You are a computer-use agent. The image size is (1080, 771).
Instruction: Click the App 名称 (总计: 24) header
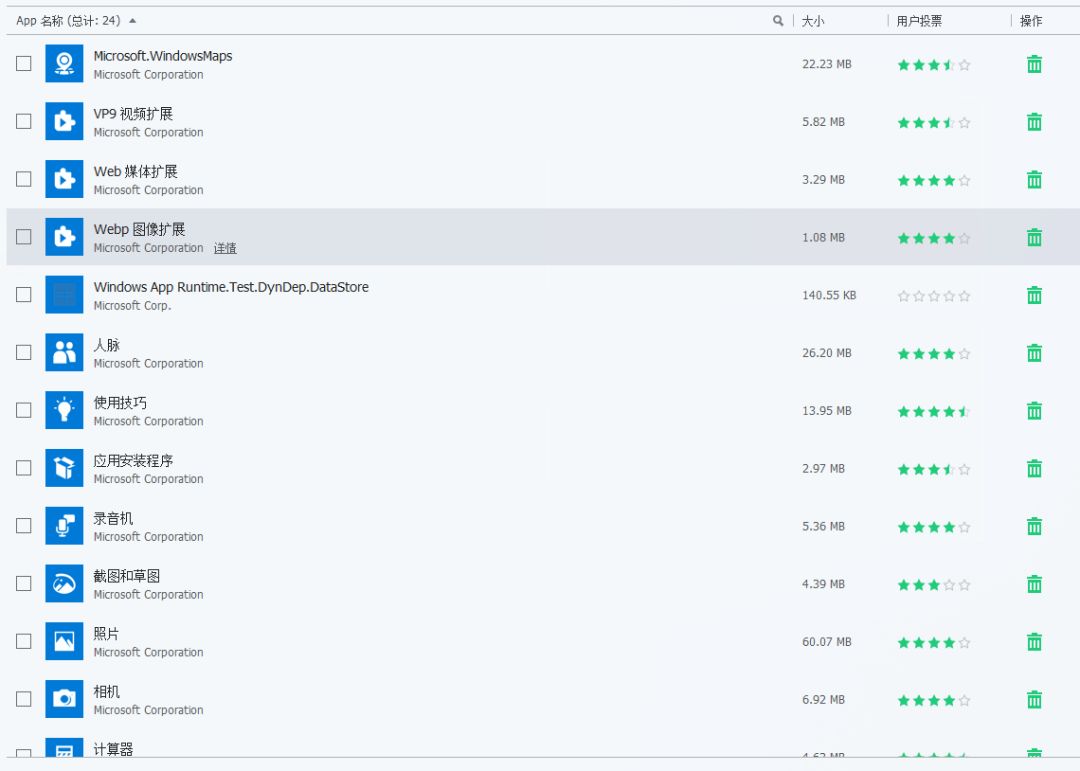[68, 21]
